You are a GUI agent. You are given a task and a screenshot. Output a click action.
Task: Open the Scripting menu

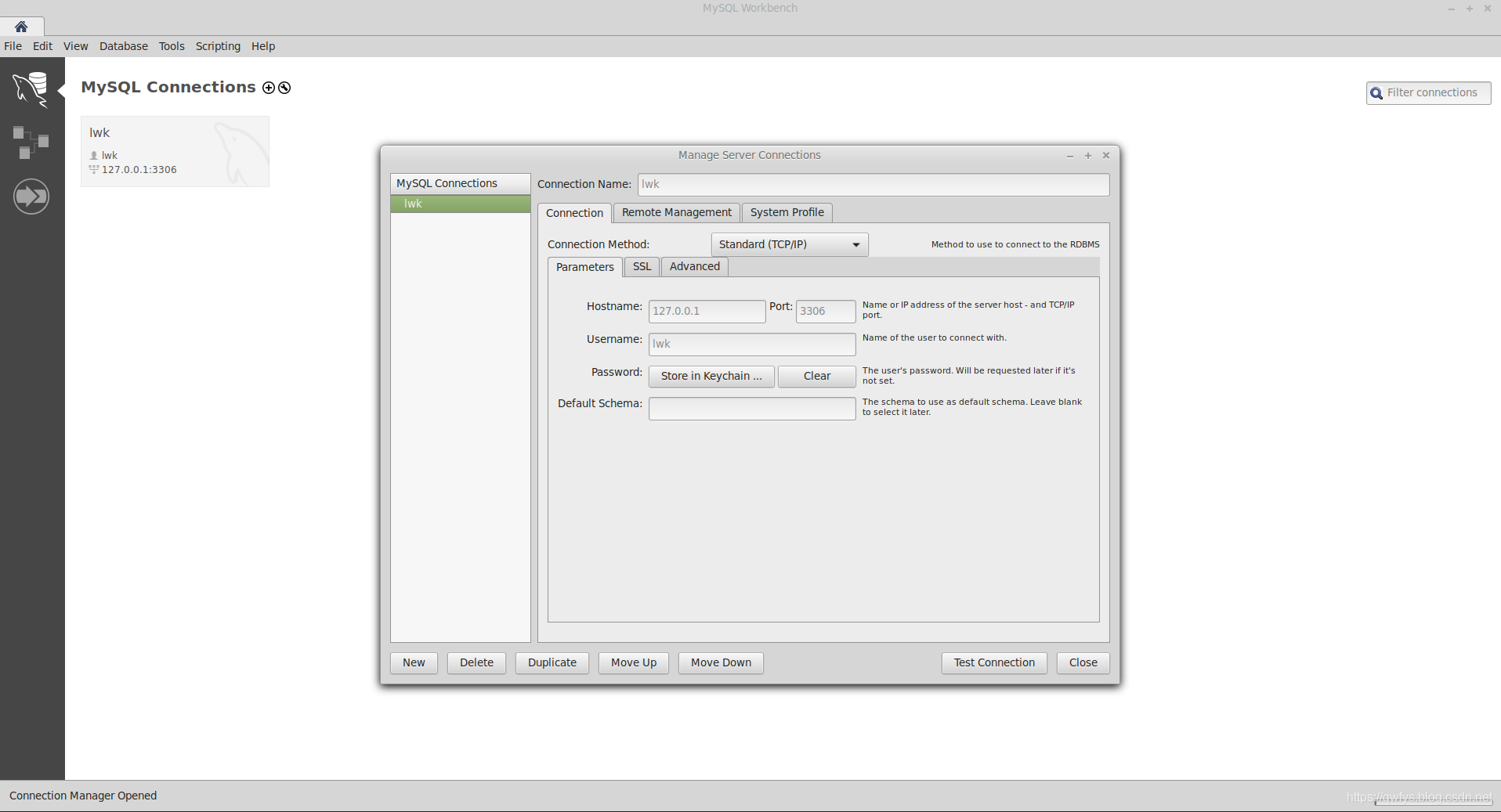[x=218, y=46]
